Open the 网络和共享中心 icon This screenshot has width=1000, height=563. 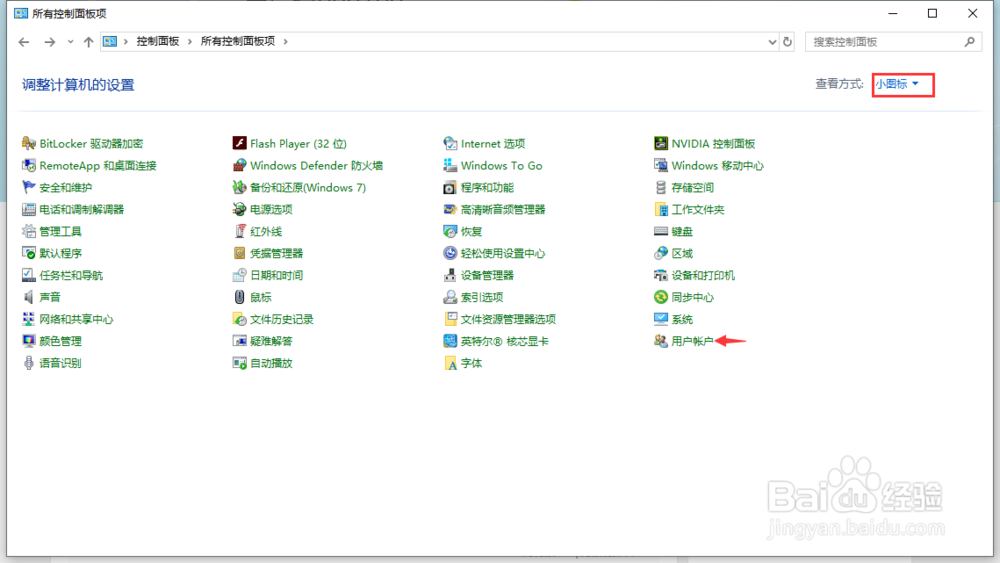[29, 319]
